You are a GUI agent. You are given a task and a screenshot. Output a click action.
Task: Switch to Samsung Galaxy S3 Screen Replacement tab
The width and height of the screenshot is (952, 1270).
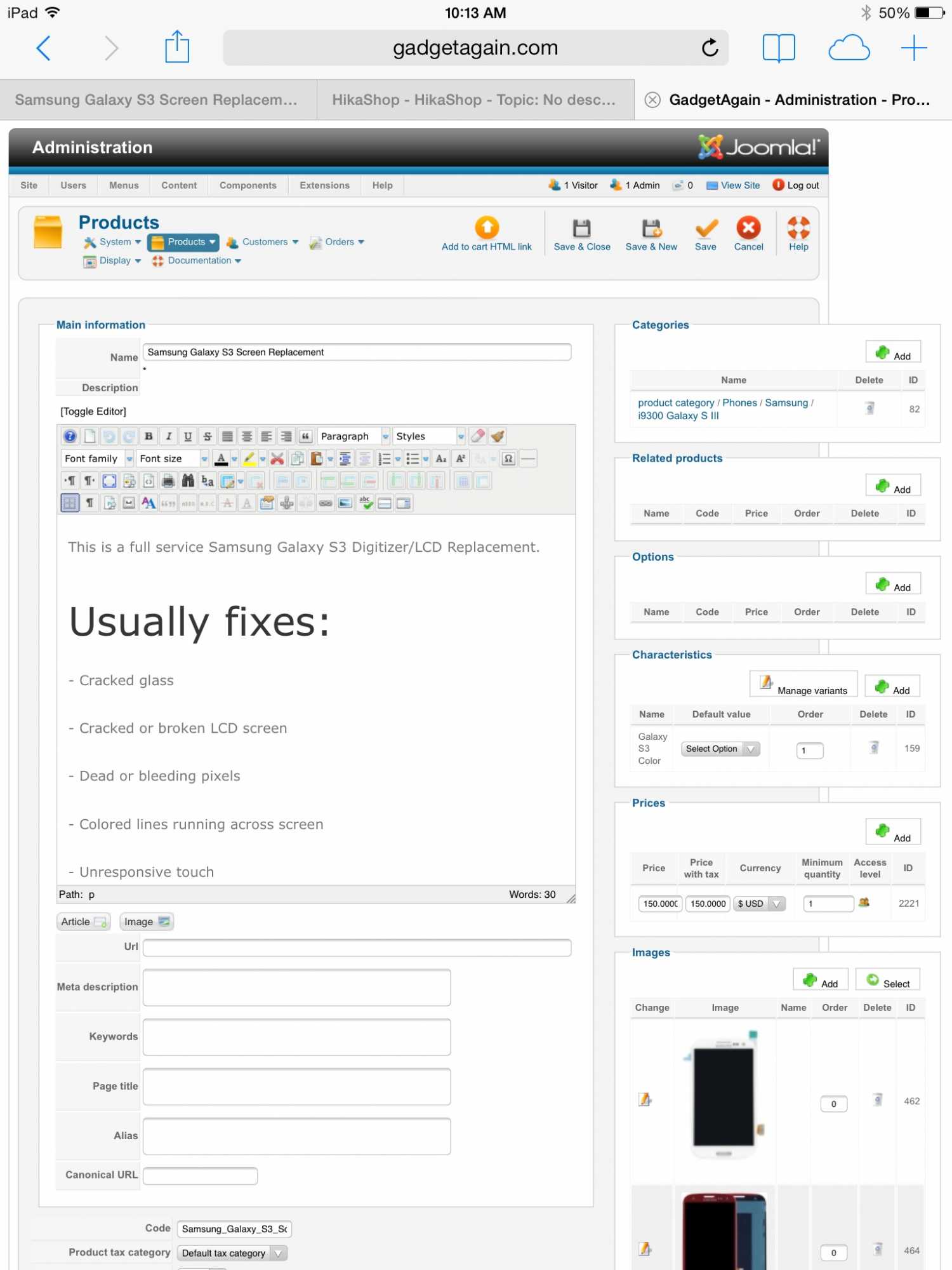(x=157, y=100)
